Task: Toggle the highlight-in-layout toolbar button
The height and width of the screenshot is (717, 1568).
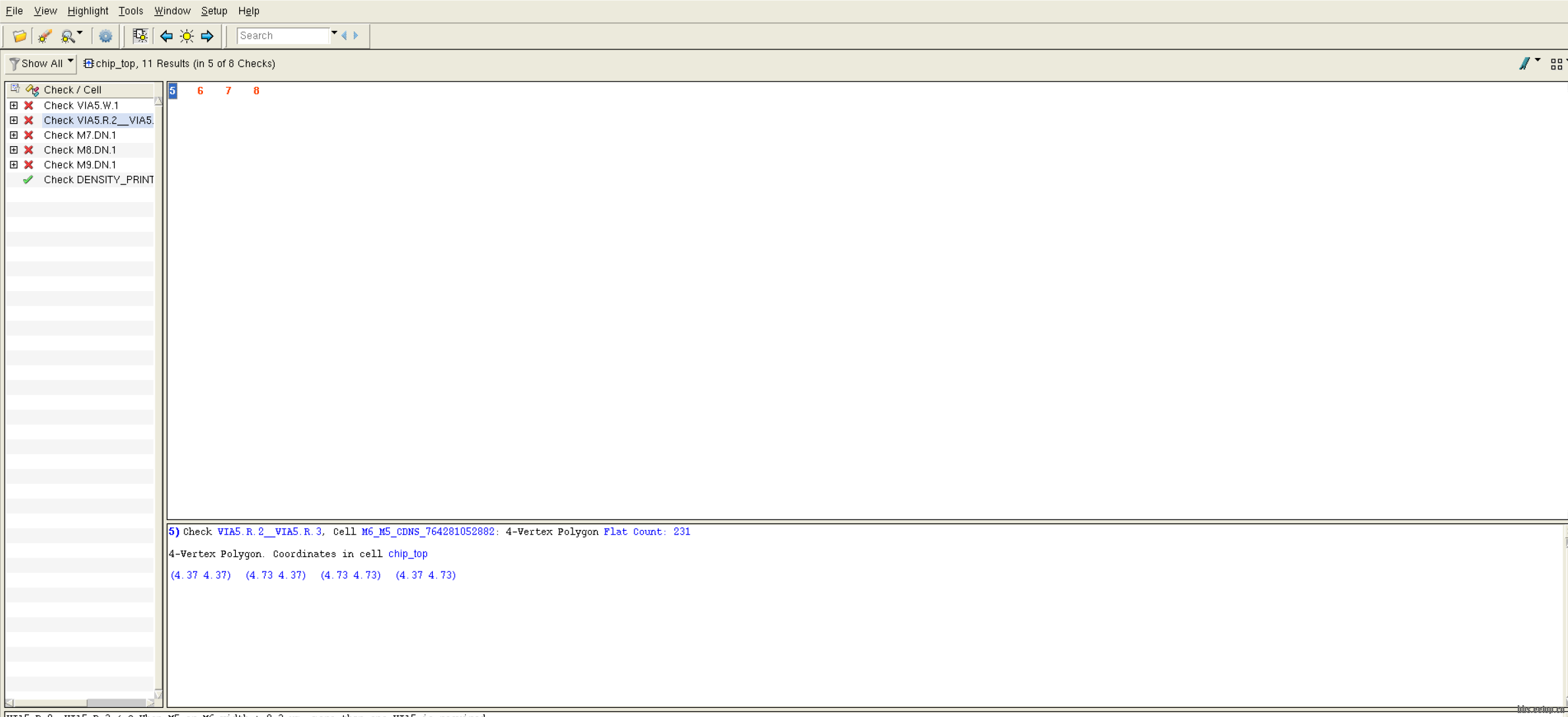Action: click(x=140, y=36)
